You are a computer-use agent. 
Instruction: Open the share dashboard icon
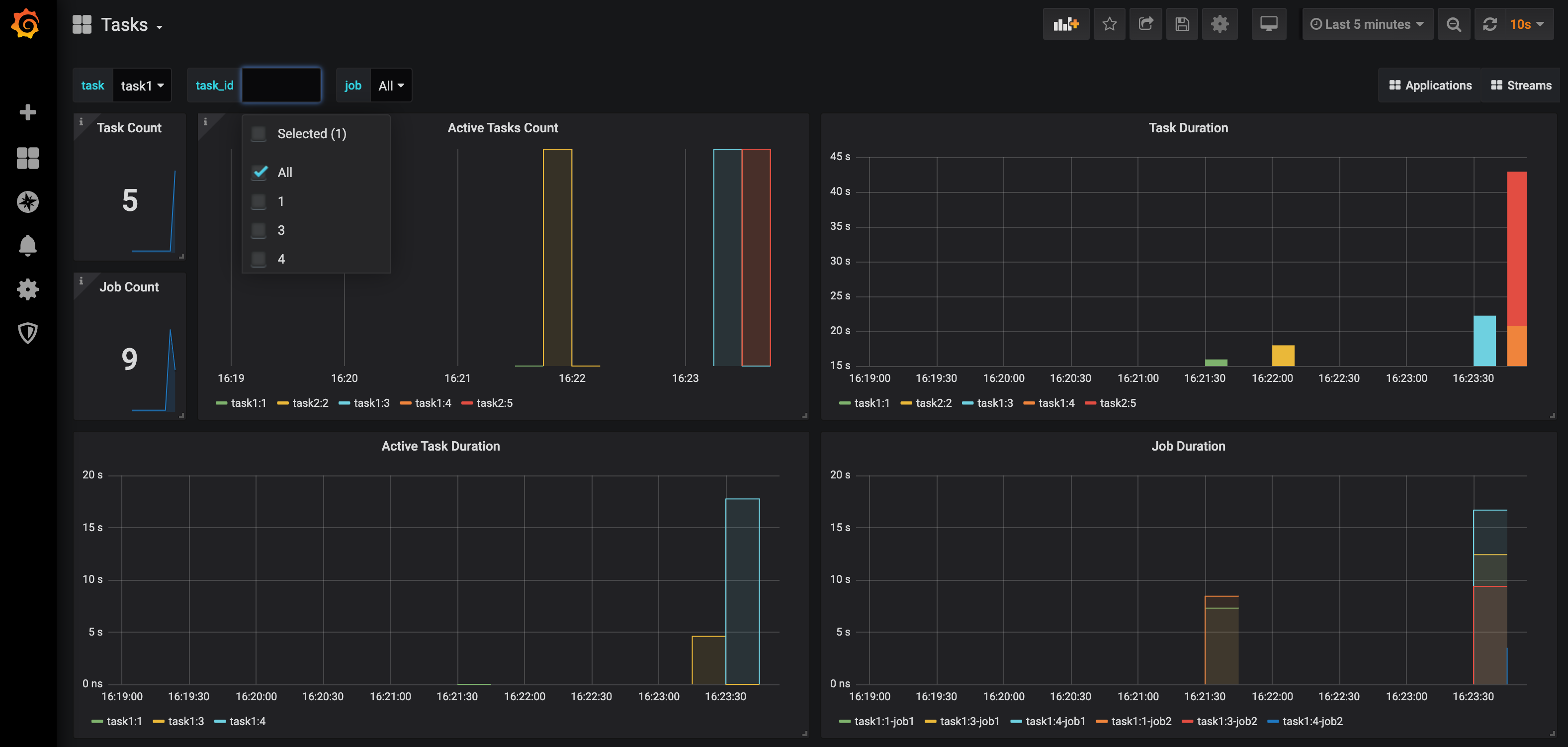click(1145, 24)
